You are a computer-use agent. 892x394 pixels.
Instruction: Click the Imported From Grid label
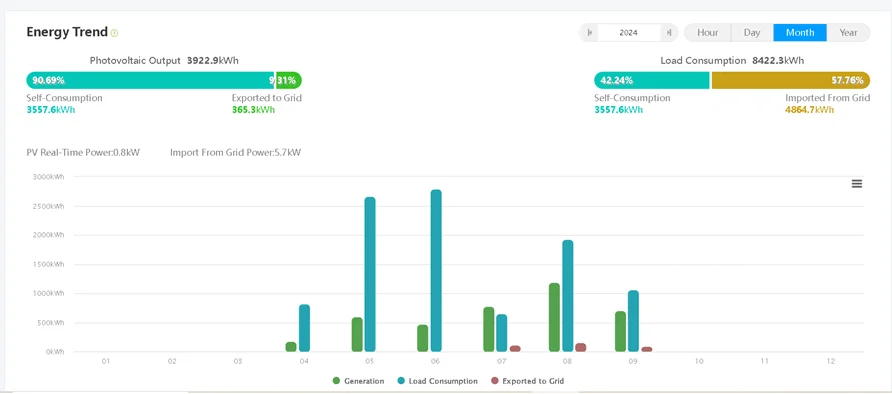(828, 98)
